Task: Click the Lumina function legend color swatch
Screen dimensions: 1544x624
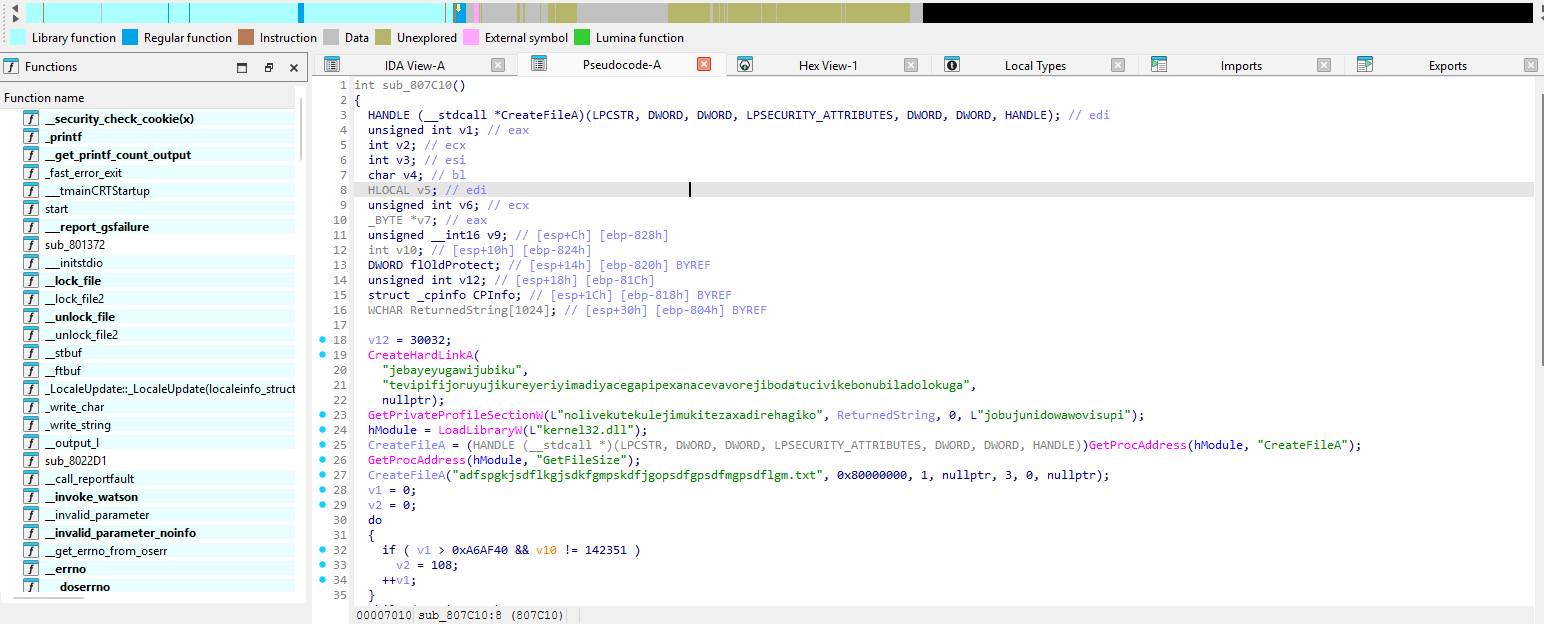Action: (x=582, y=38)
